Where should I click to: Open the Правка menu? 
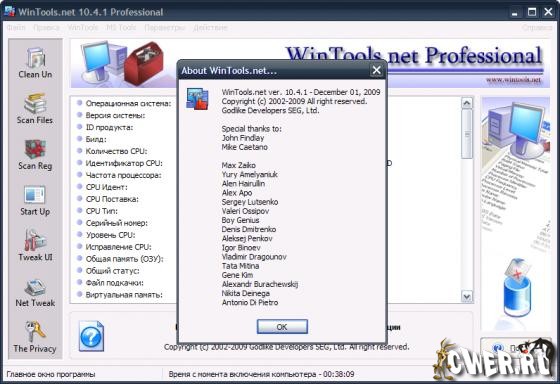tap(46, 28)
